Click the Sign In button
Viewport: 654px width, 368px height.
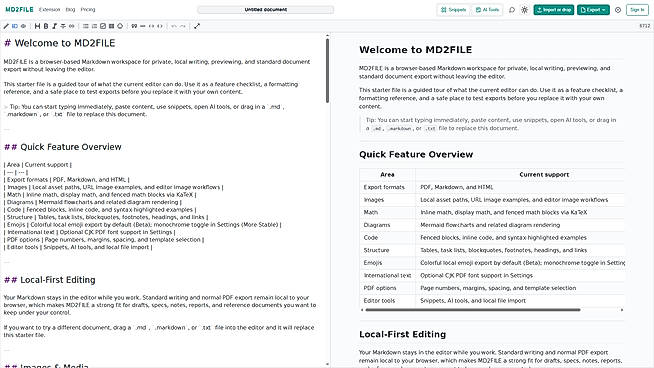(x=637, y=10)
